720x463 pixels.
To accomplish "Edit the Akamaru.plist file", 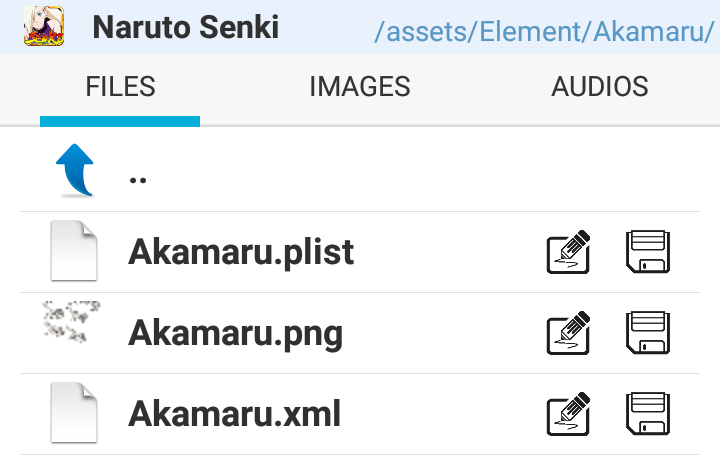I will point(568,252).
